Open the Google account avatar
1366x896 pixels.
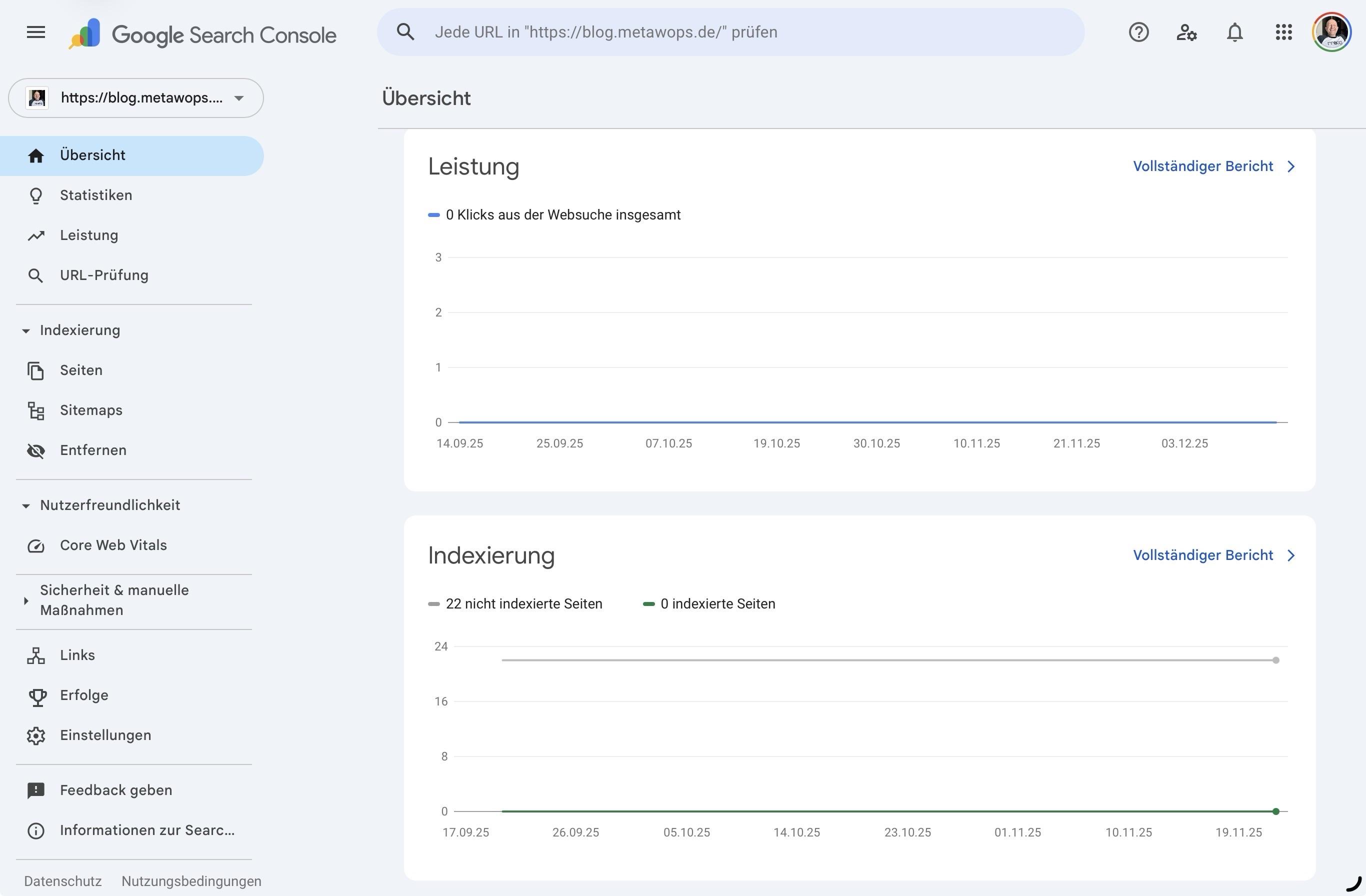[x=1331, y=32]
